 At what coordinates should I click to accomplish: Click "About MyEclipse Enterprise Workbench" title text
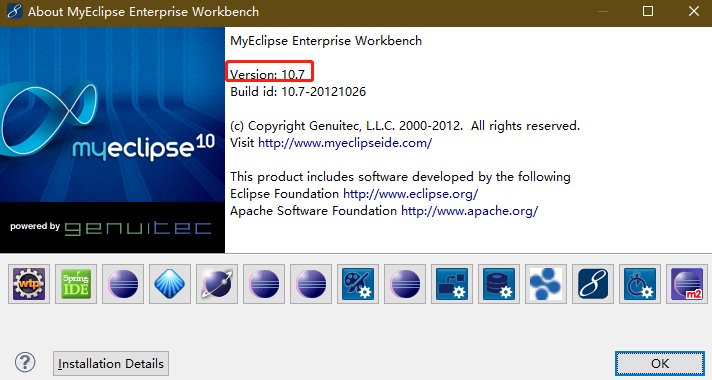[143, 12]
